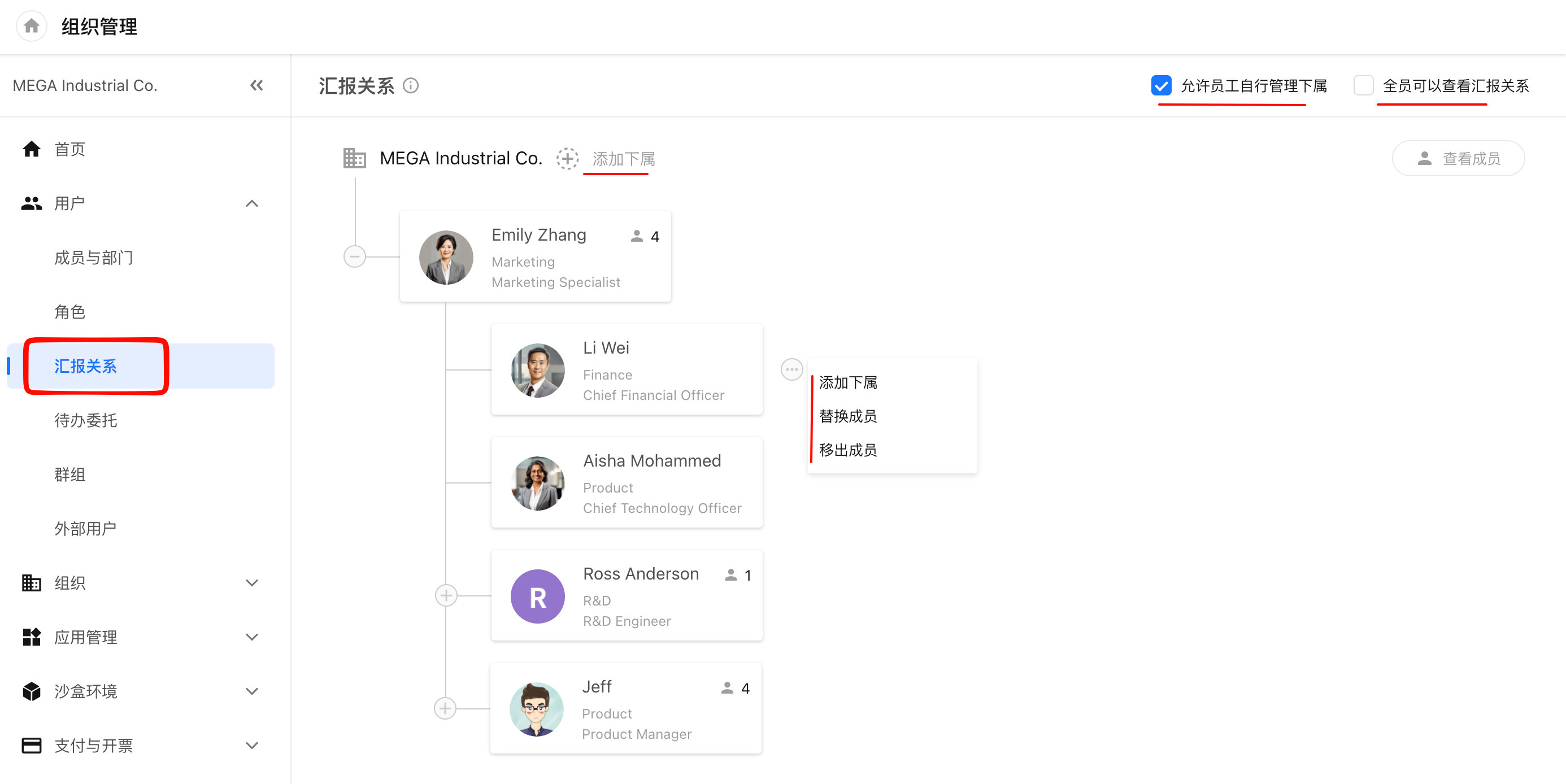The height and width of the screenshot is (784, 1566).
Task: Expand Jeff's subordinates via plus button
Action: [x=445, y=709]
